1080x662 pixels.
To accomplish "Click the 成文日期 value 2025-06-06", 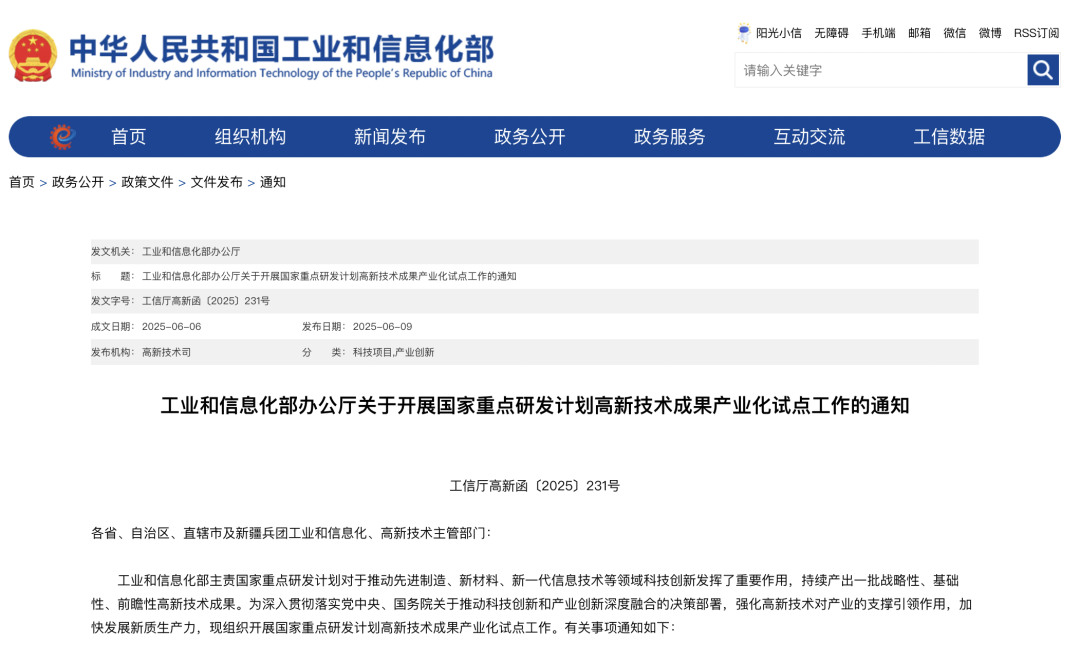I will pyautogui.click(x=172, y=327).
